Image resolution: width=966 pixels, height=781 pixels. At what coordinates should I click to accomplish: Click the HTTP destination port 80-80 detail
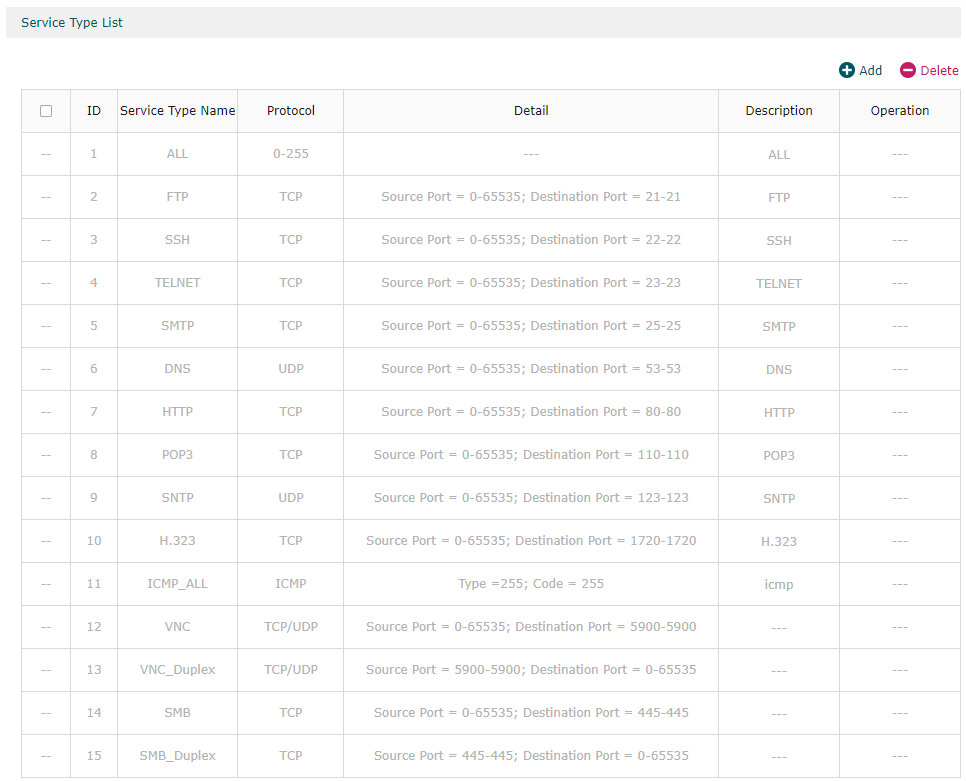click(531, 412)
